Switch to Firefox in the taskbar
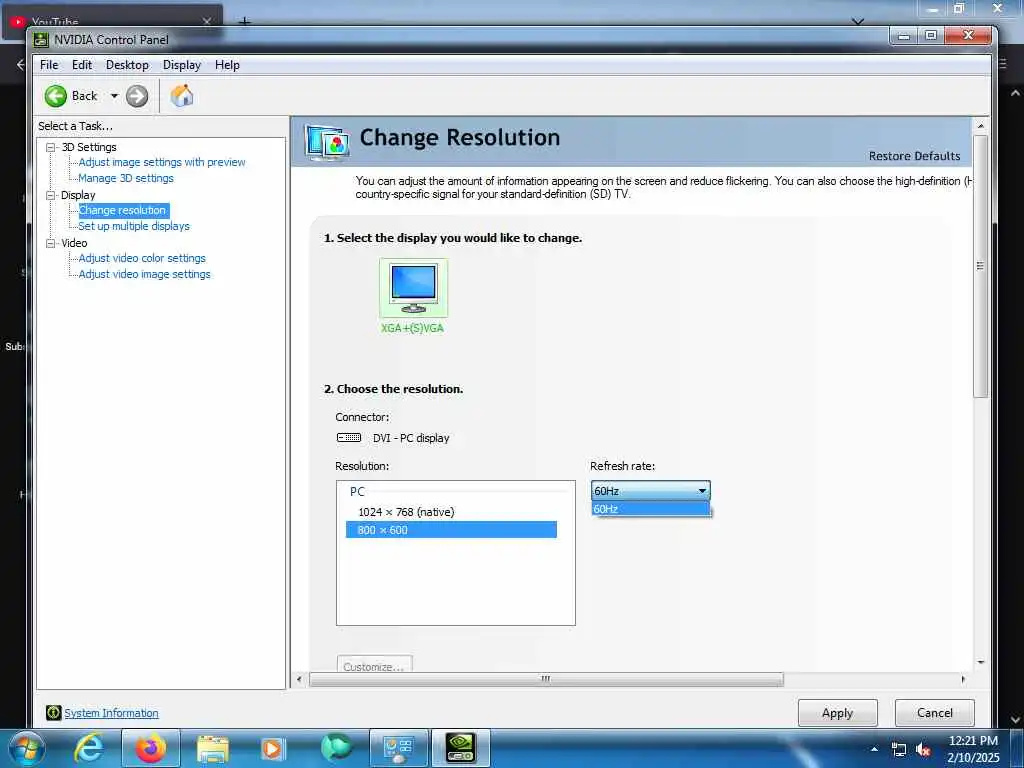 [x=150, y=748]
